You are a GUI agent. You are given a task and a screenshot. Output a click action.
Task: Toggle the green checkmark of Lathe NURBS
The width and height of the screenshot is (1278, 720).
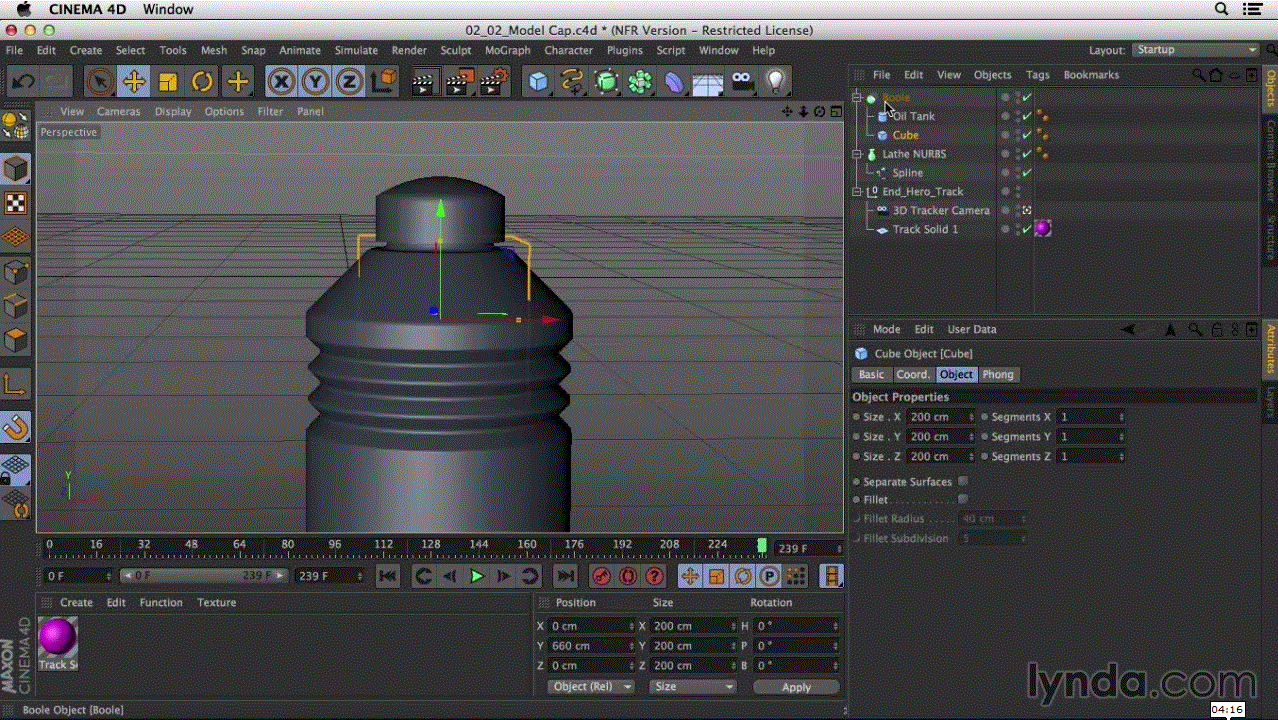click(x=1027, y=154)
